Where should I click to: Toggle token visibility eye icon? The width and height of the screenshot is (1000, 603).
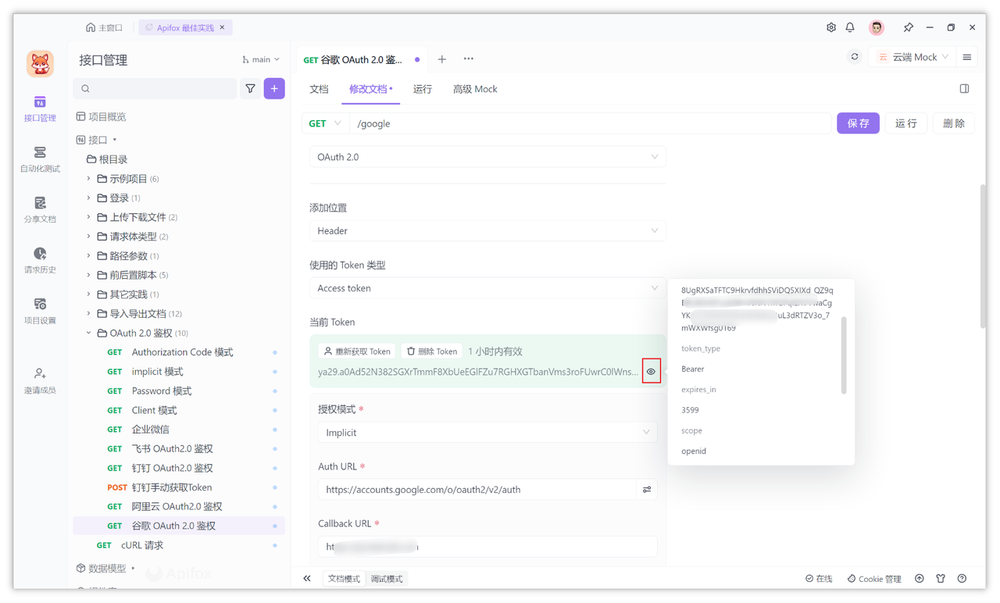click(651, 371)
